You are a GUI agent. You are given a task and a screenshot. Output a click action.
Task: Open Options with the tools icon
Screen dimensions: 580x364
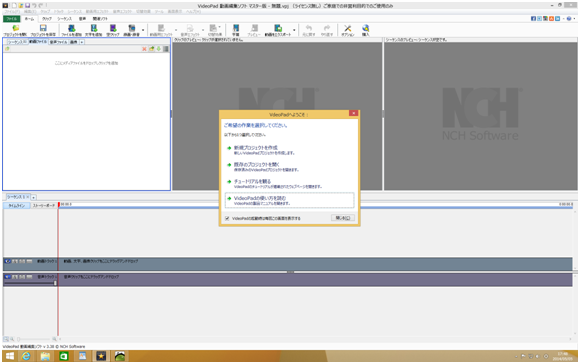pyautogui.click(x=347, y=30)
